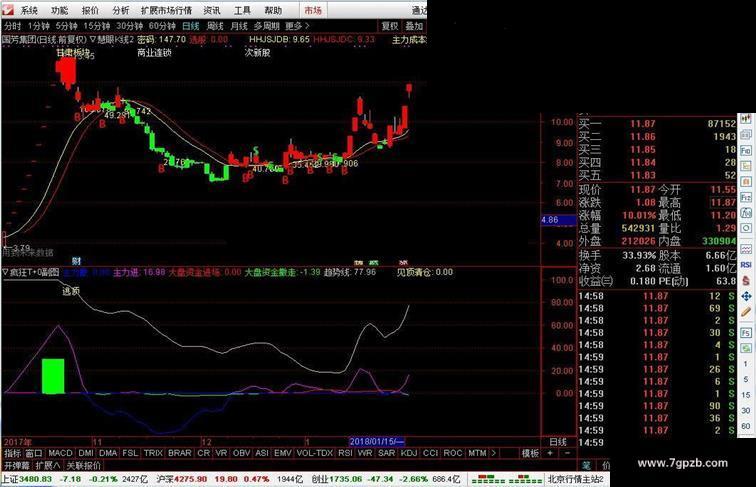Click the 北京行情主站2 server label

click(x=576, y=479)
